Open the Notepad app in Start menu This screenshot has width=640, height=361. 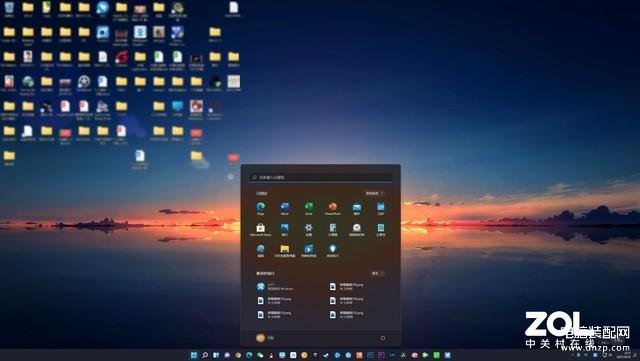coord(381,230)
